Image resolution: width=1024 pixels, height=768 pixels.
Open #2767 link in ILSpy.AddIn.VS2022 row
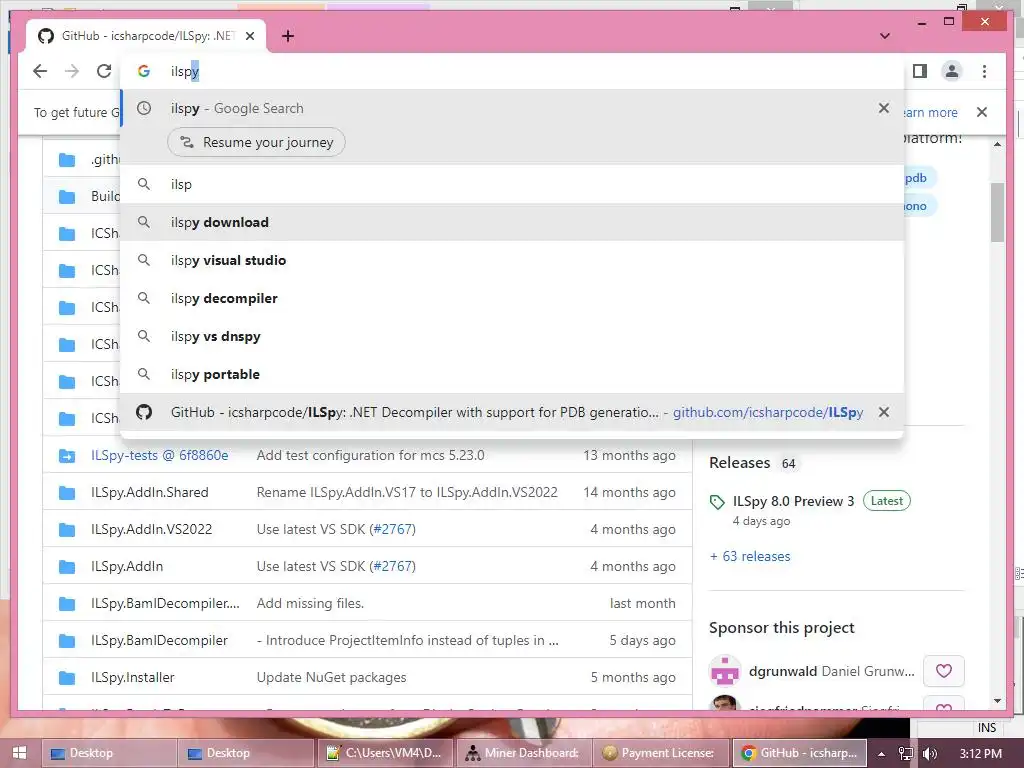392,529
